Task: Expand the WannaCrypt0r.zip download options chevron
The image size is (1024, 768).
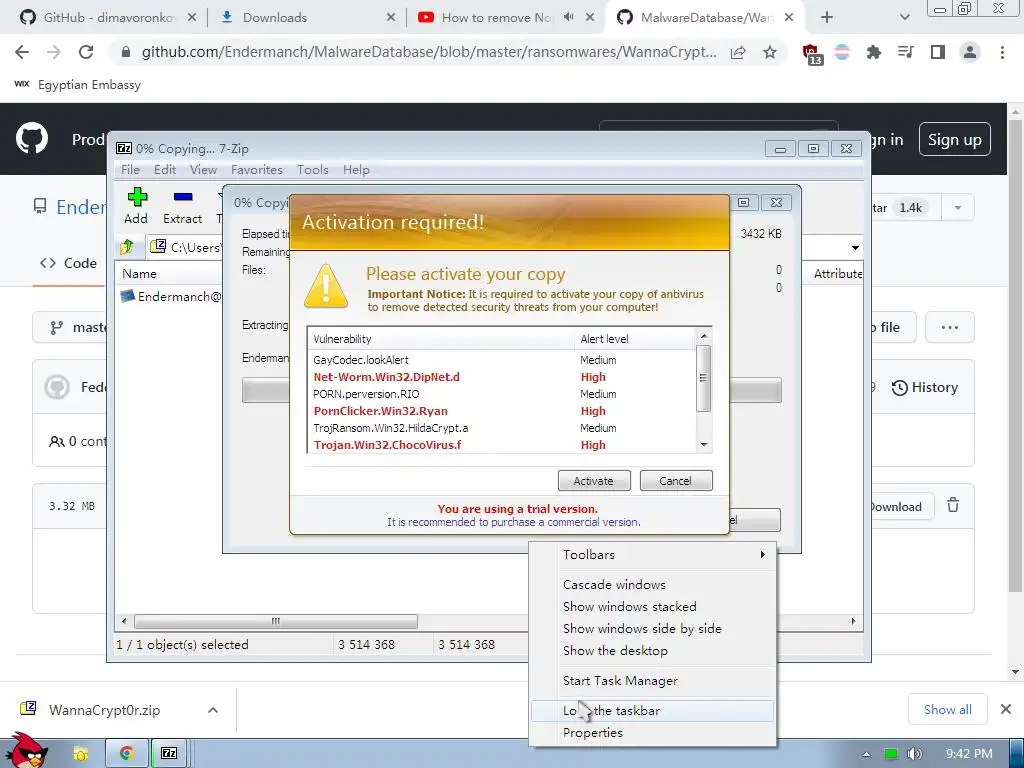Action: click(213, 710)
